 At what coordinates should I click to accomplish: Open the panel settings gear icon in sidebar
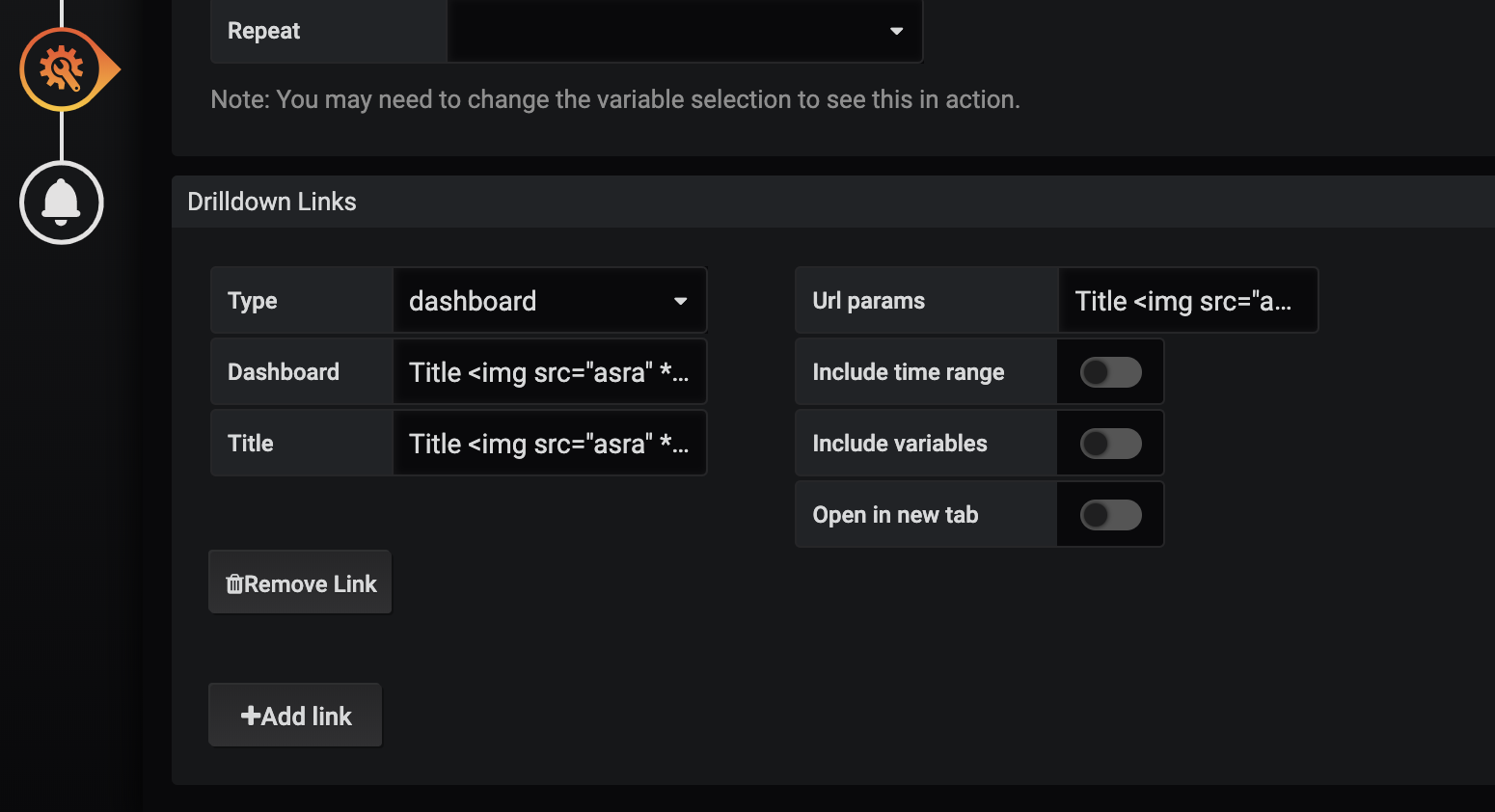click(x=61, y=68)
